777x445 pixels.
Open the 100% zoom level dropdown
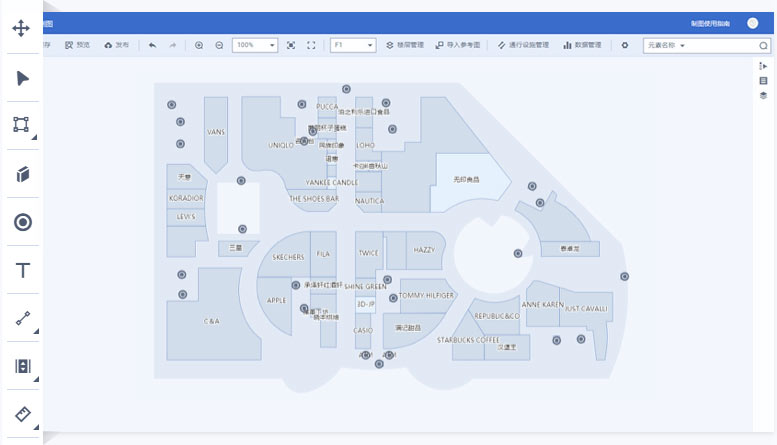click(255, 45)
